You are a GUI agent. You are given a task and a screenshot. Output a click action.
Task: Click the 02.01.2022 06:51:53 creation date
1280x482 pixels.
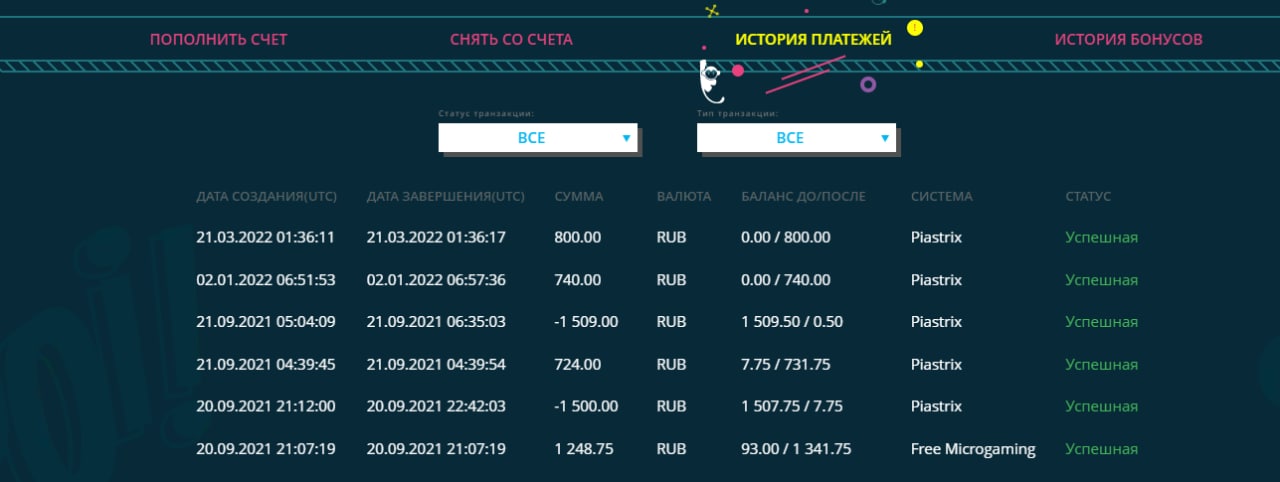coord(265,280)
